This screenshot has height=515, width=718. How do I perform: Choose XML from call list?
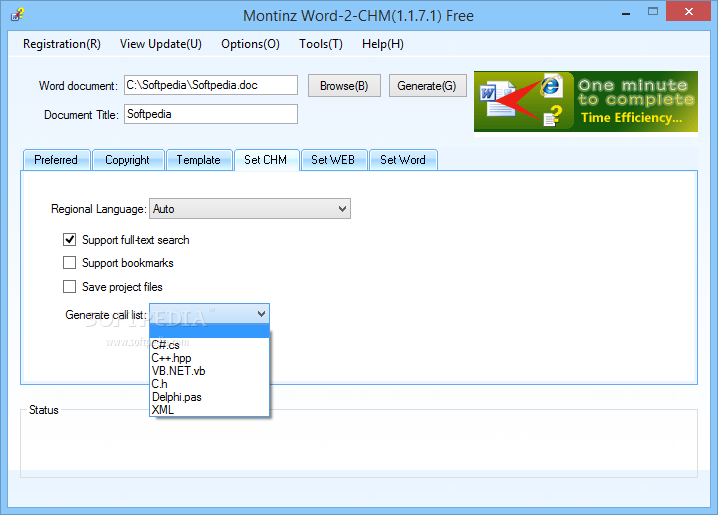(209, 410)
